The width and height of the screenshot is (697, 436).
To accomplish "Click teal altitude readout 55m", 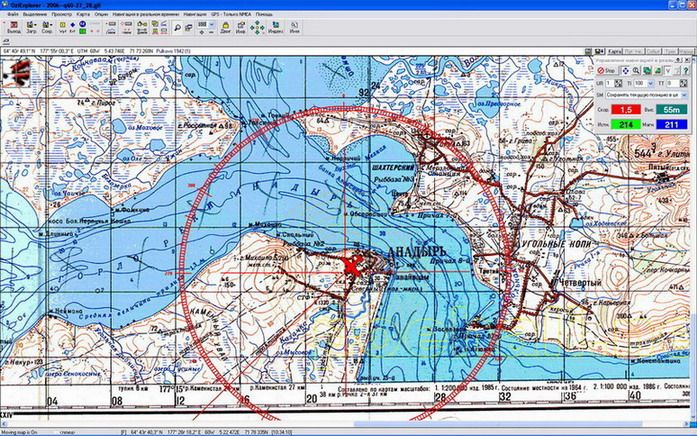I will click(x=671, y=109).
